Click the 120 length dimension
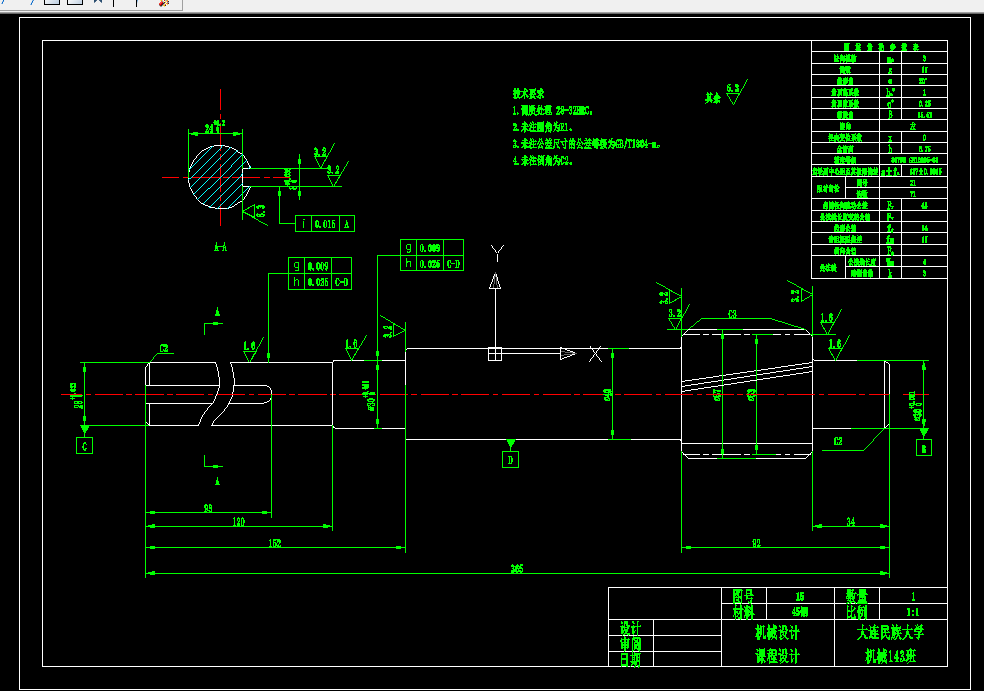The height and width of the screenshot is (691, 984). coord(238,522)
